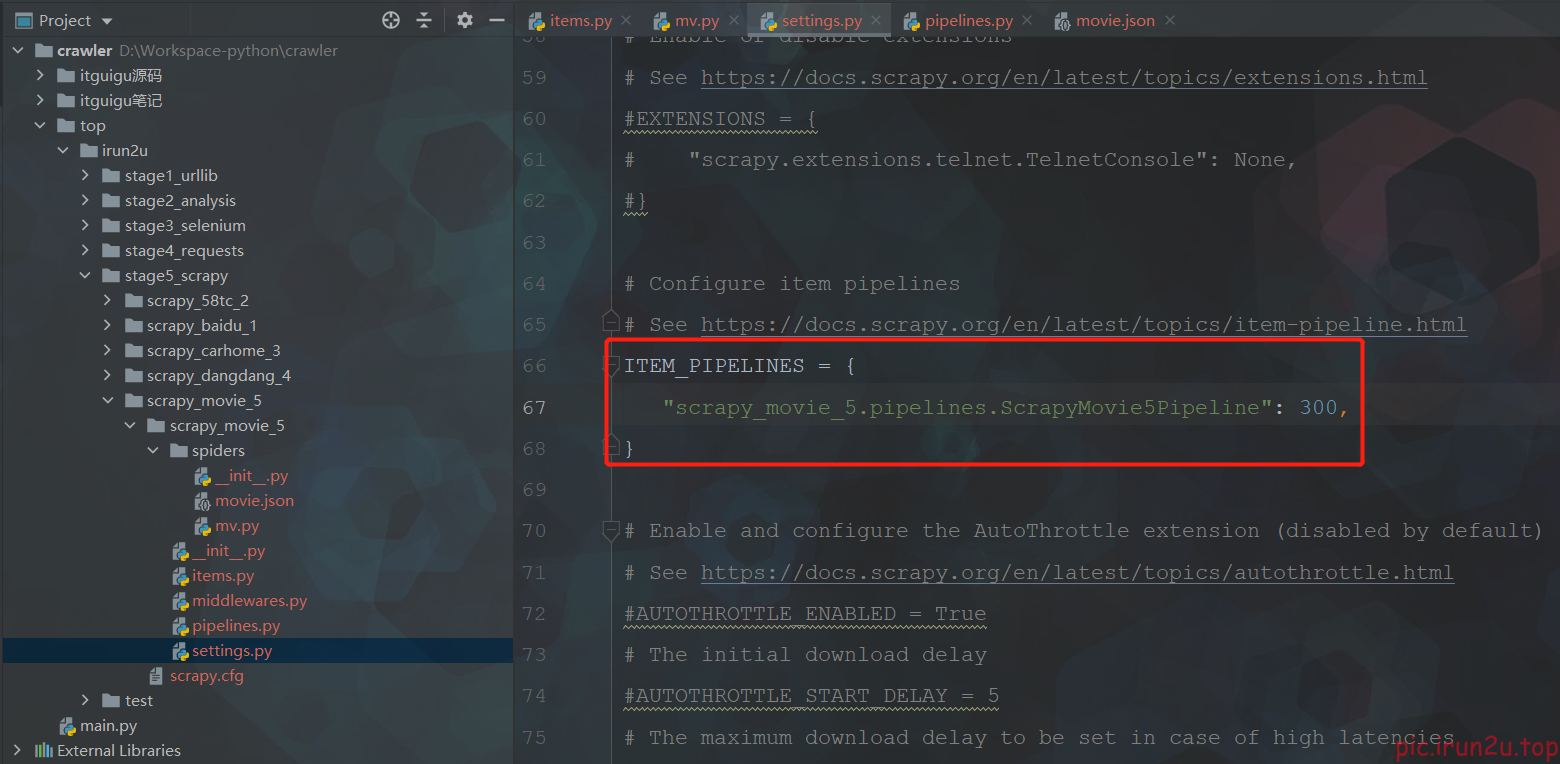Open the movie.json editor tab
The image size is (1560, 764).
[x=1114, y=20]
